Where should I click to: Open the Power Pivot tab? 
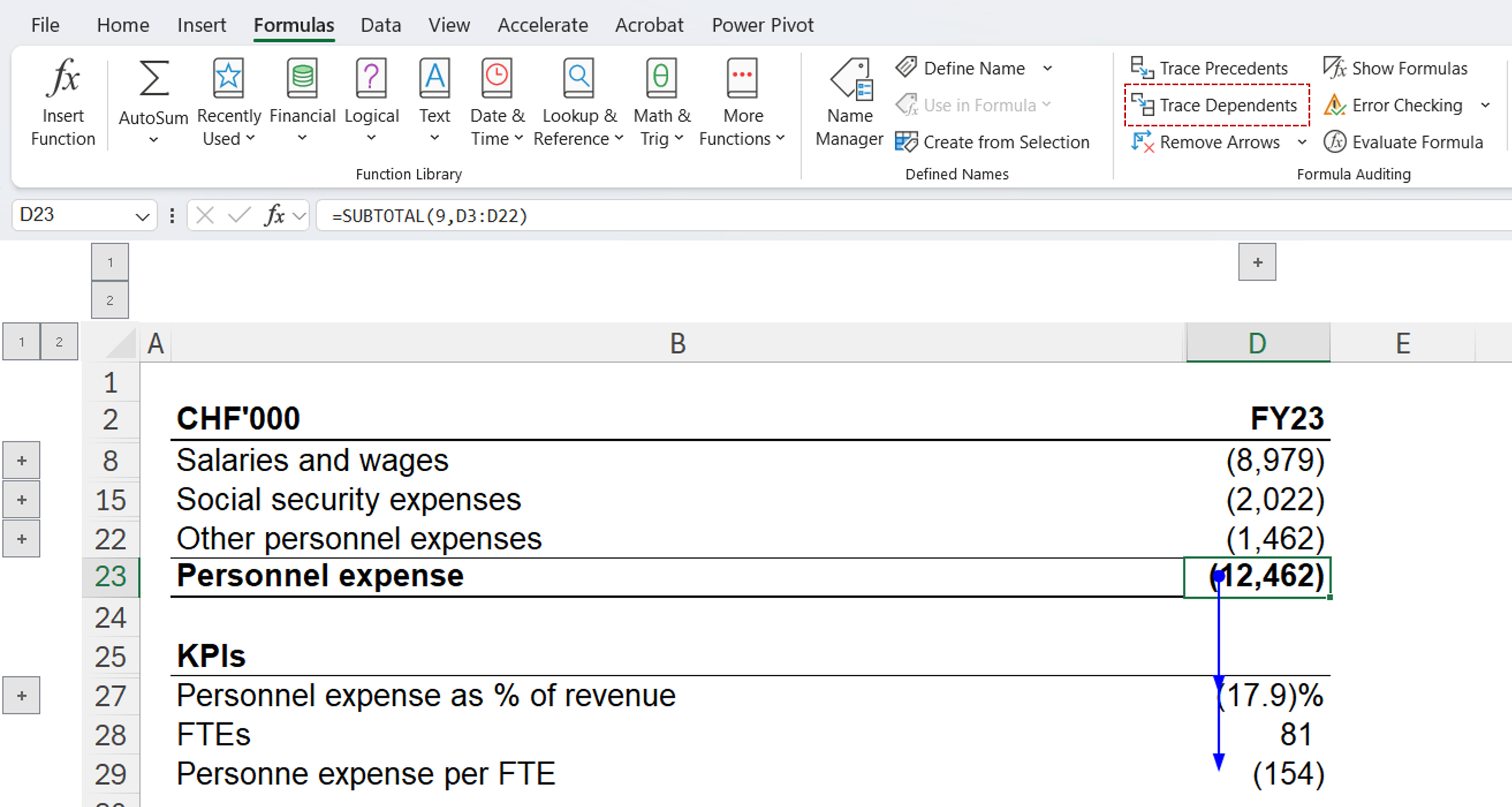point(762,25)
